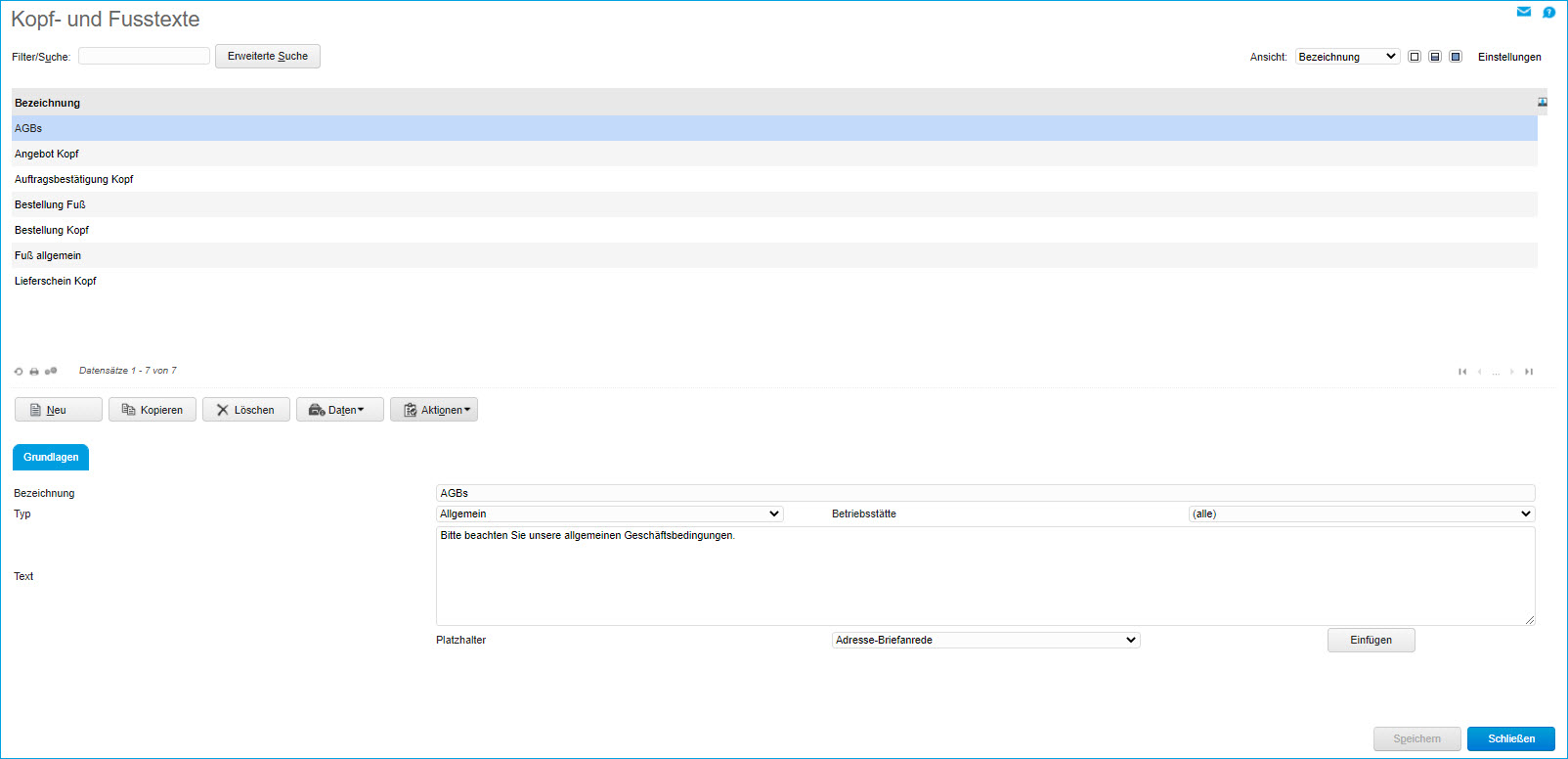Open the help speech bubble icon

point(1548,12)
